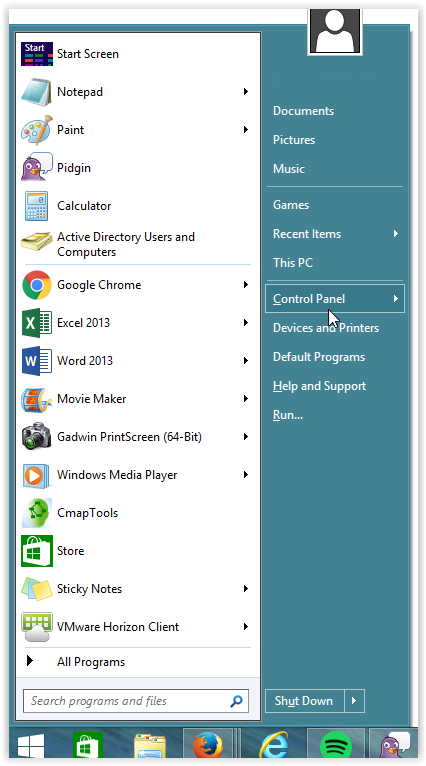
Task: Launch Notepad from its notepad icon
Action: (37, 92)
